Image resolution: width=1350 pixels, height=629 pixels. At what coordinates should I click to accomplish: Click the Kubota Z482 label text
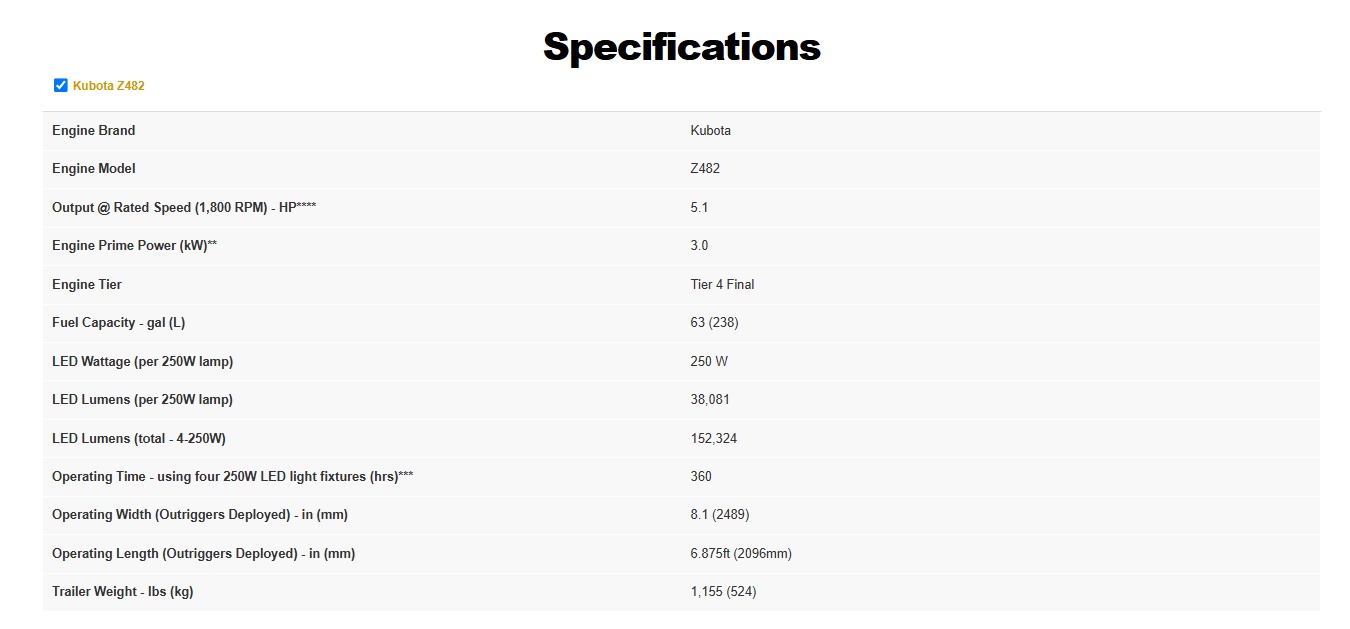click(x=109, y=86)
